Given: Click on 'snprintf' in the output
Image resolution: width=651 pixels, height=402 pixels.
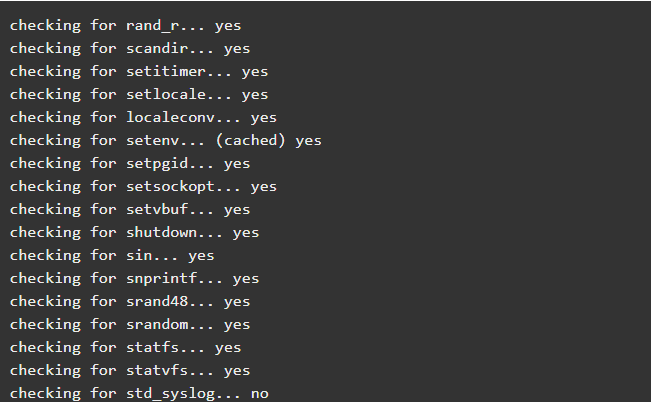Looking at the screenshot, I should (x=162, y=279).
